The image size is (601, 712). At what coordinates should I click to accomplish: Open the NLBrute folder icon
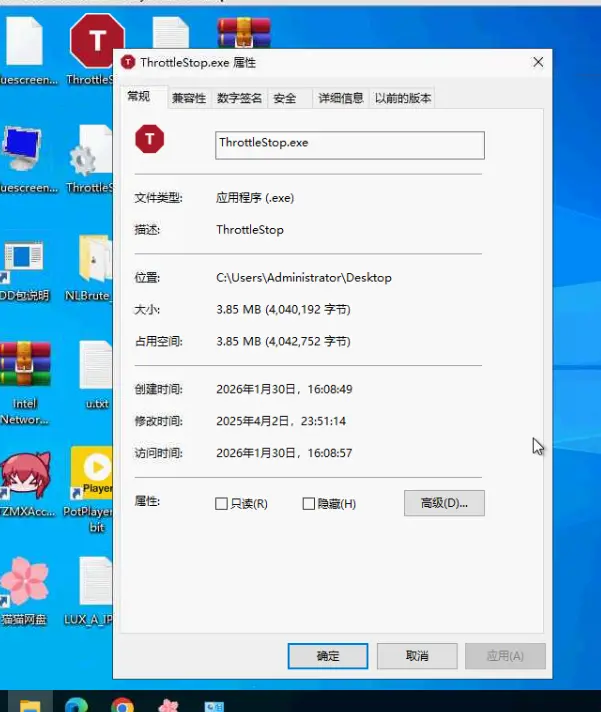(94, 260)
